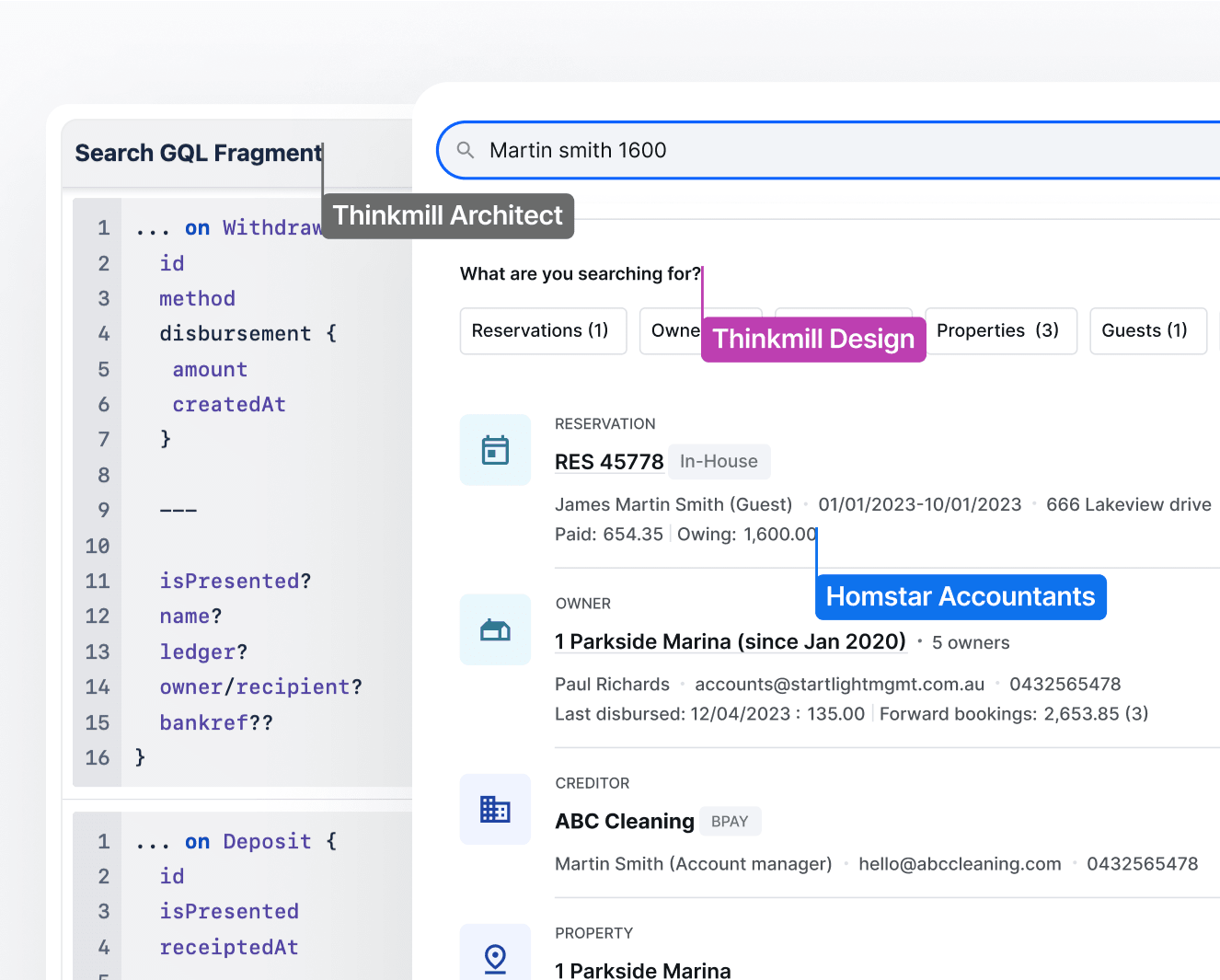The width and height of the screenshot is (1220, 980).
Task: Click the 'amount' field in code
Action: click(x=210, y=369)
